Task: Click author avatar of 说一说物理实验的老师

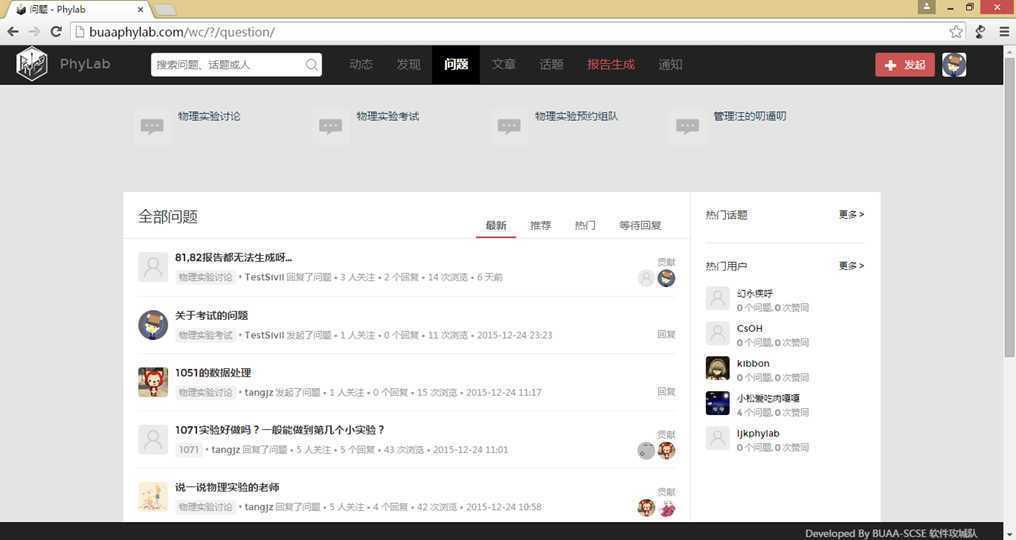Action: coord(153,497)
